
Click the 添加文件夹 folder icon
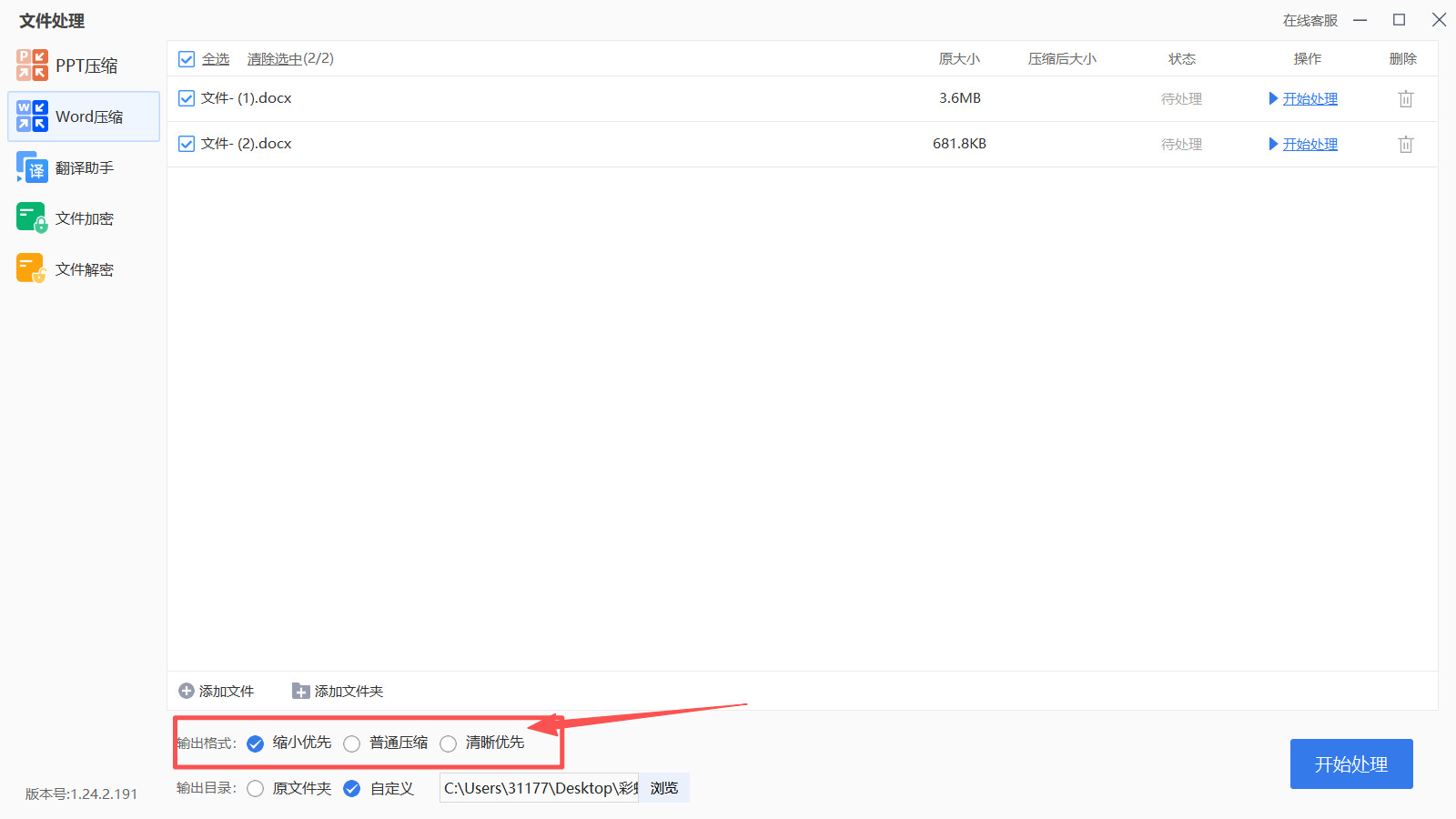[301, 691]
